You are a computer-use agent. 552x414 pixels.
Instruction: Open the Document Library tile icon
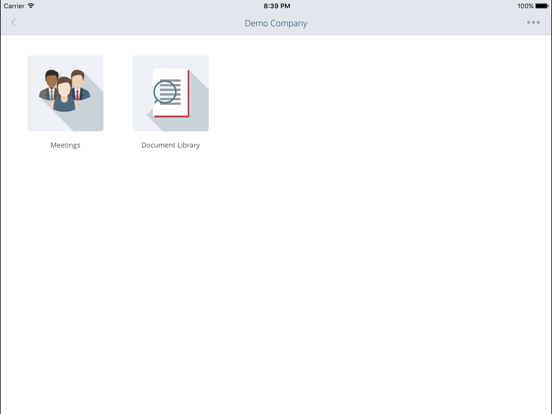[171, 93]
